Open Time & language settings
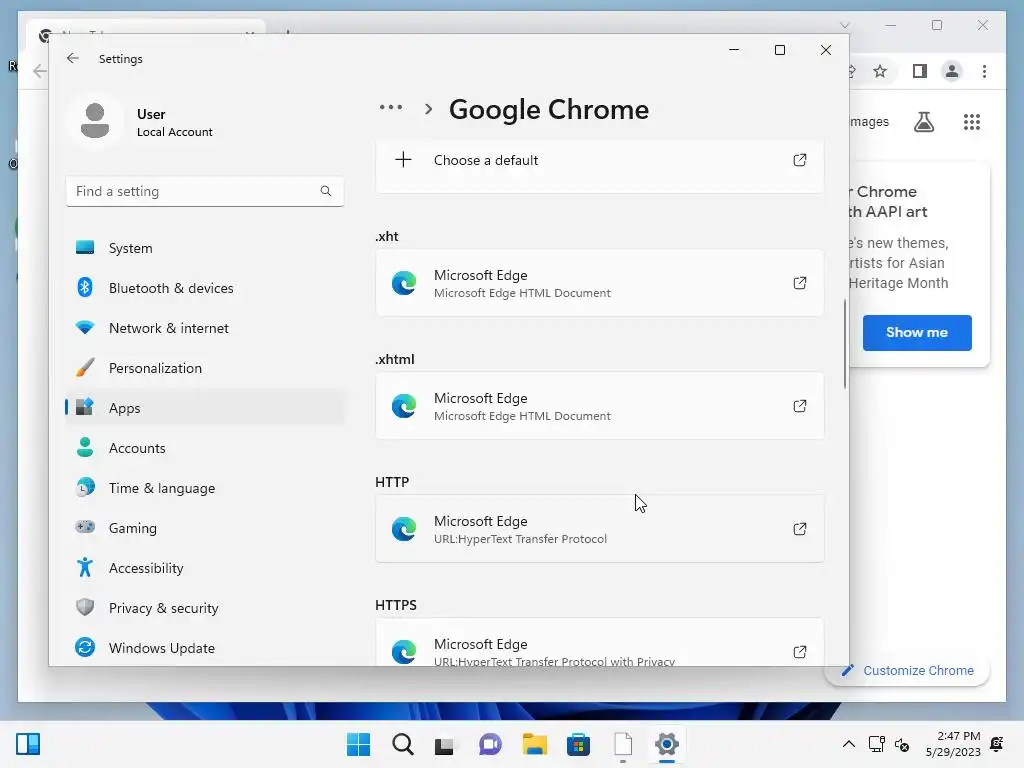Screen dimensions: 1024x768 [204, 488]
